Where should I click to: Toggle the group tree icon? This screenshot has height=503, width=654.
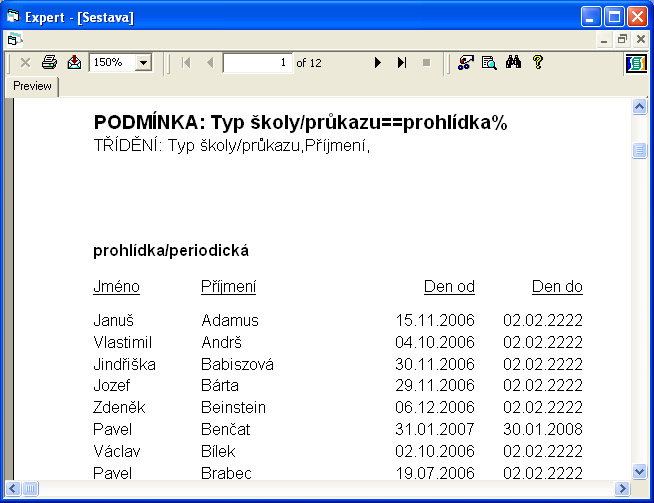(465, 63)
